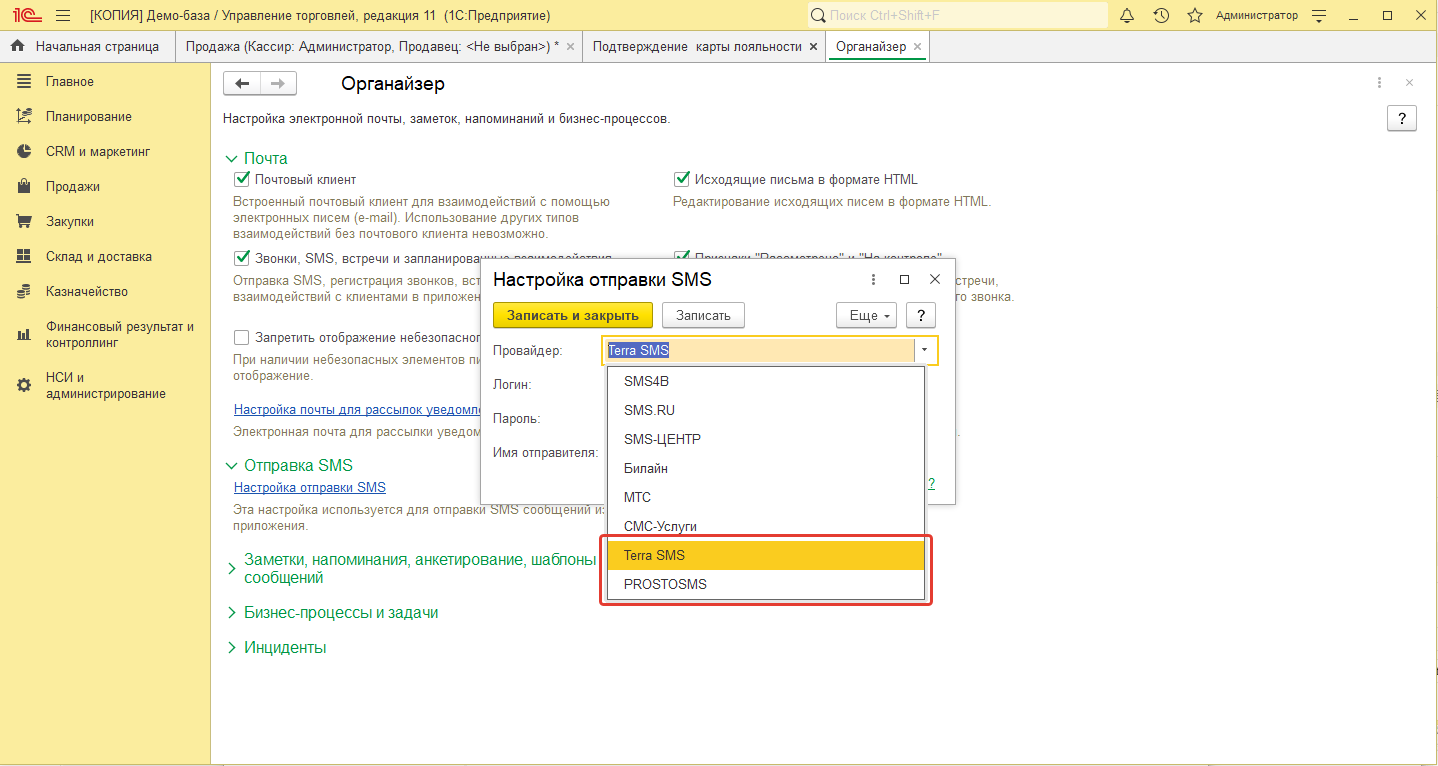Select Билайн provider from list
This screenshot has width=1438, height=766.
pos(766,468)
